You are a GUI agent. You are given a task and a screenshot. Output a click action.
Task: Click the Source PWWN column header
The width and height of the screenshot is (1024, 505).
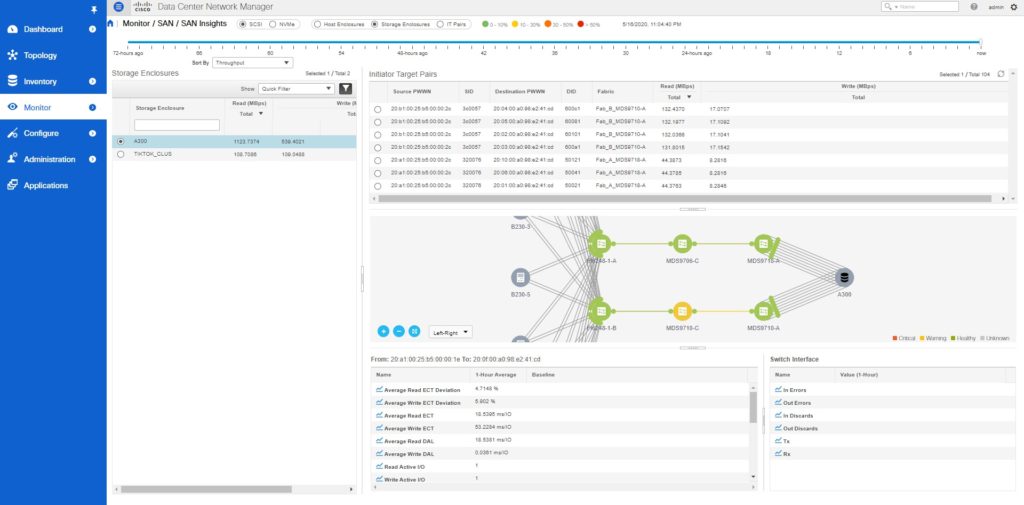point(411,91)
